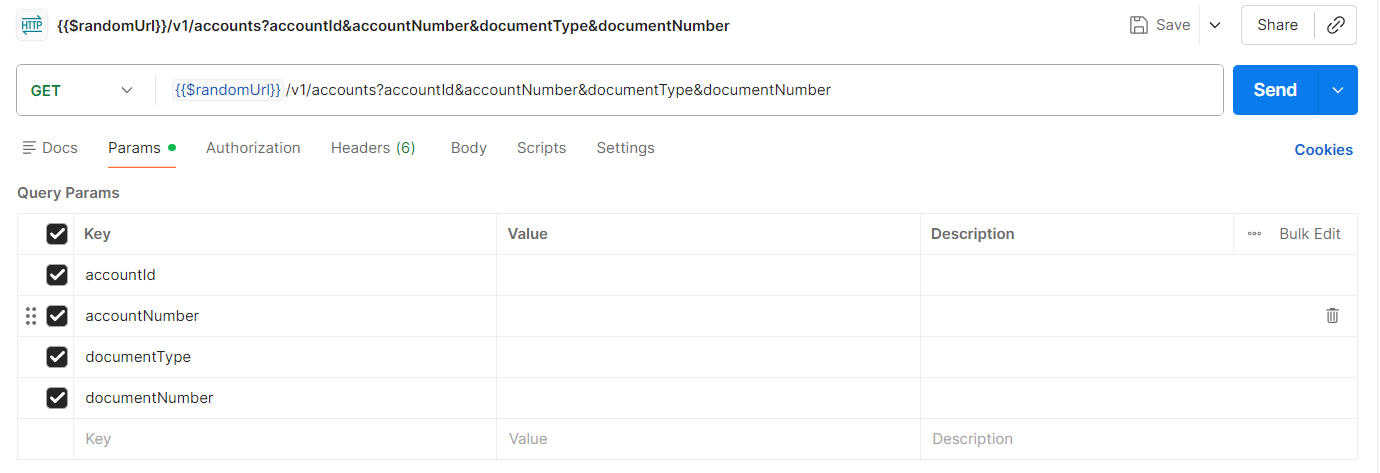Click the accountId key cell
The height and width of the screenshot is (473, 1380).
tap(285, 275)
